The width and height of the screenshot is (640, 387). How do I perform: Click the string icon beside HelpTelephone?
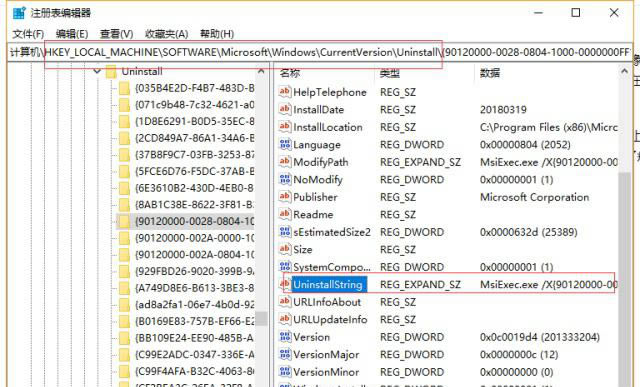(285, 92)
